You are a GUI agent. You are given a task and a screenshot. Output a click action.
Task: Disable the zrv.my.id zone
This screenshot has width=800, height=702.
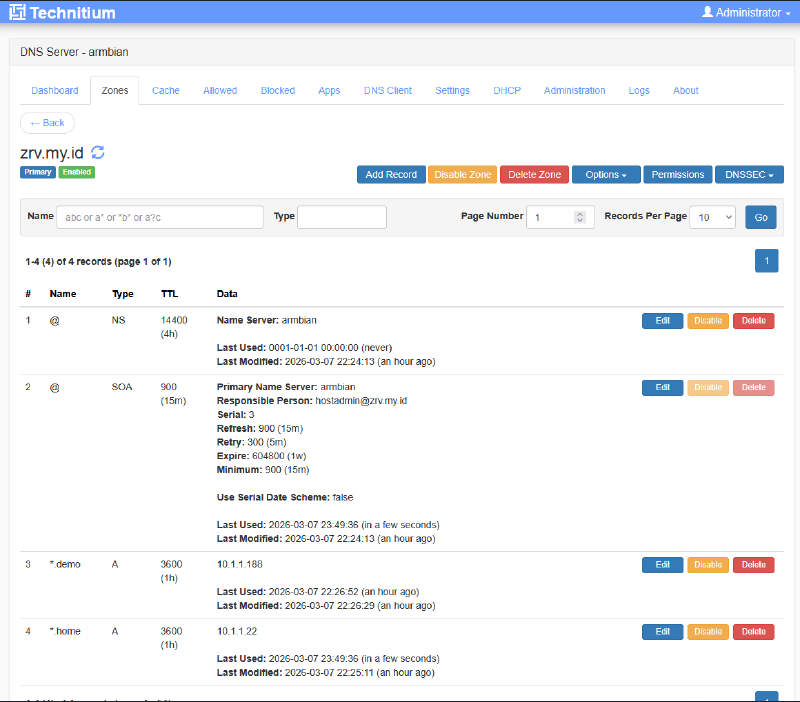coord(462,174)
